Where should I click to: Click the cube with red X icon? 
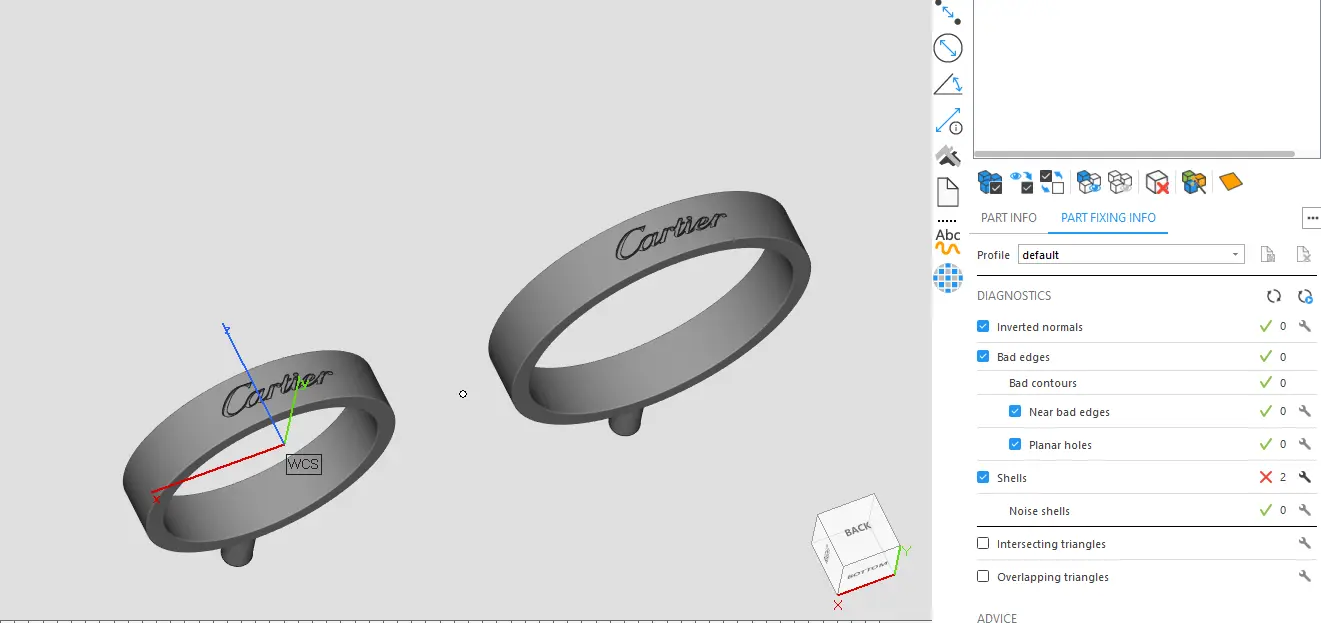pyautogui.click(x=1157, y=182)
